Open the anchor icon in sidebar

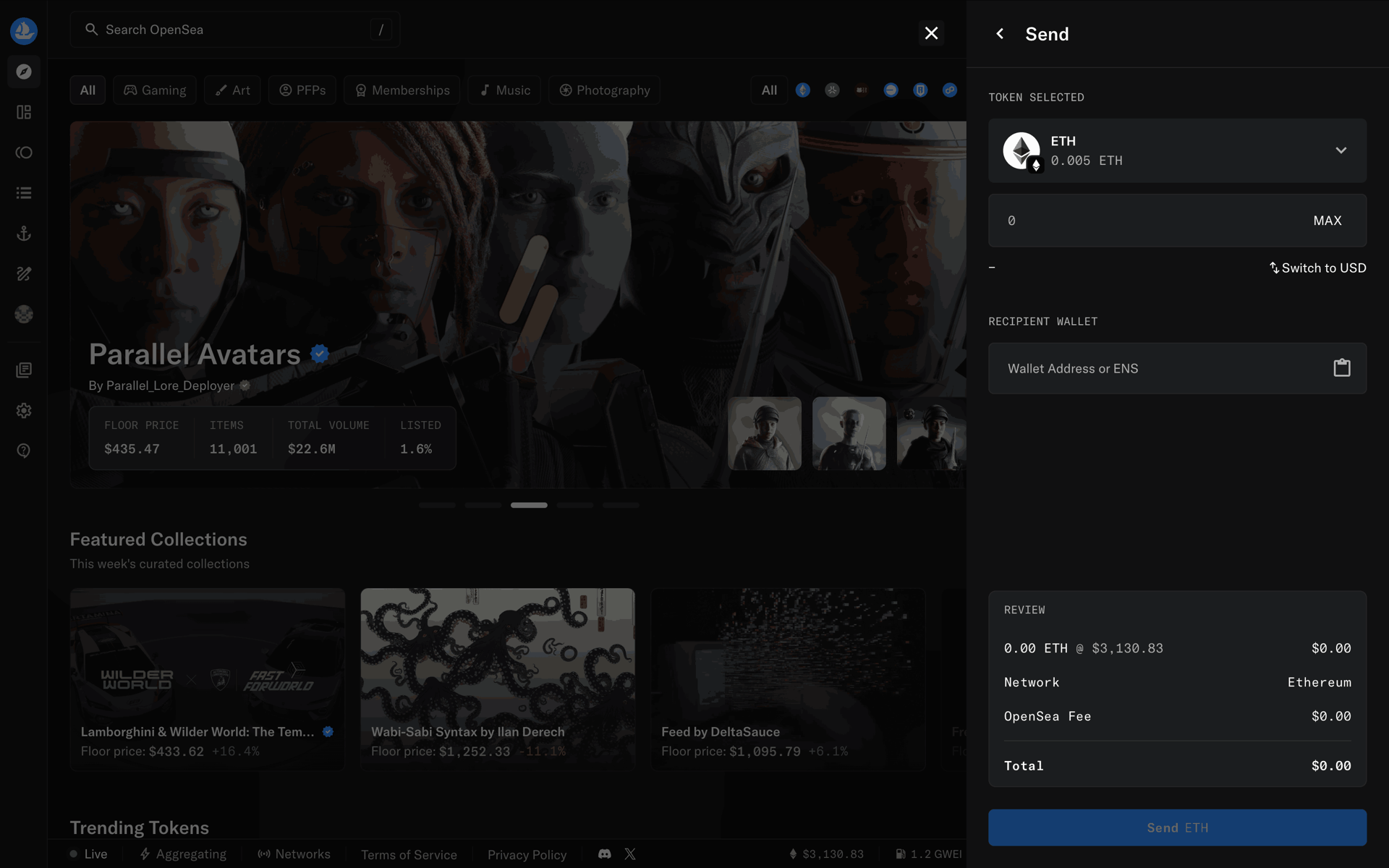click(x=24, y=234)
